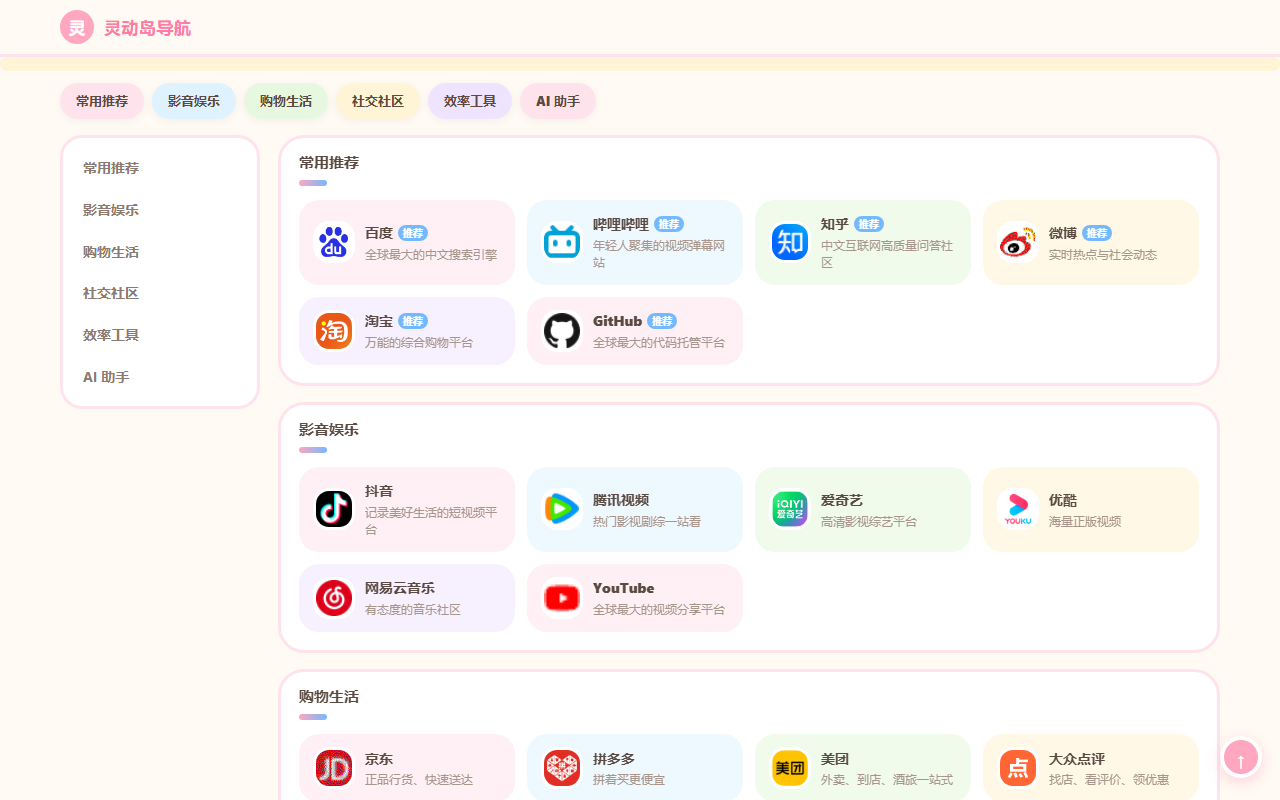This screenshot has width=1280, height=800.
Task: Click the Tencent Video play icon
Action: click(x=562, y=509)
